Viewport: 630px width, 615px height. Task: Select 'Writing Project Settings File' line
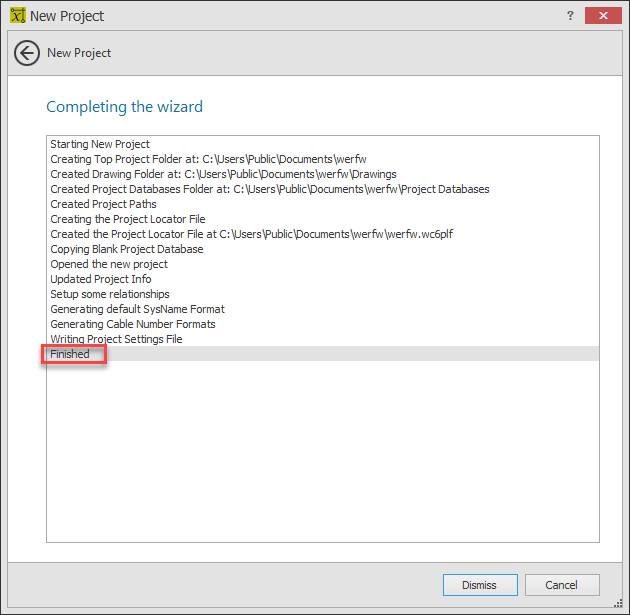click(323, 339)
